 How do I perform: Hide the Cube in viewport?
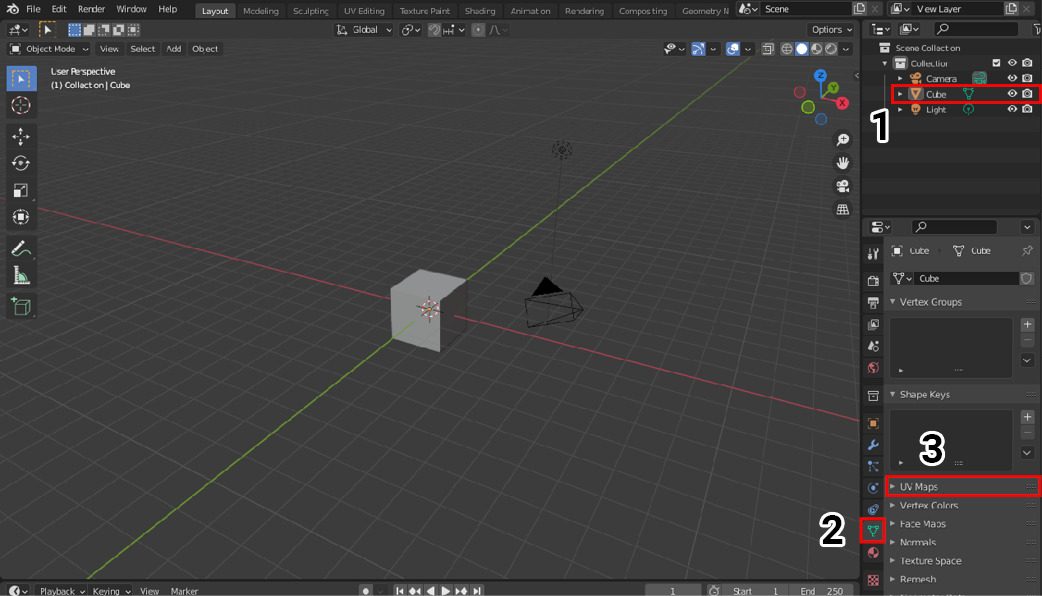(1012, 94)
